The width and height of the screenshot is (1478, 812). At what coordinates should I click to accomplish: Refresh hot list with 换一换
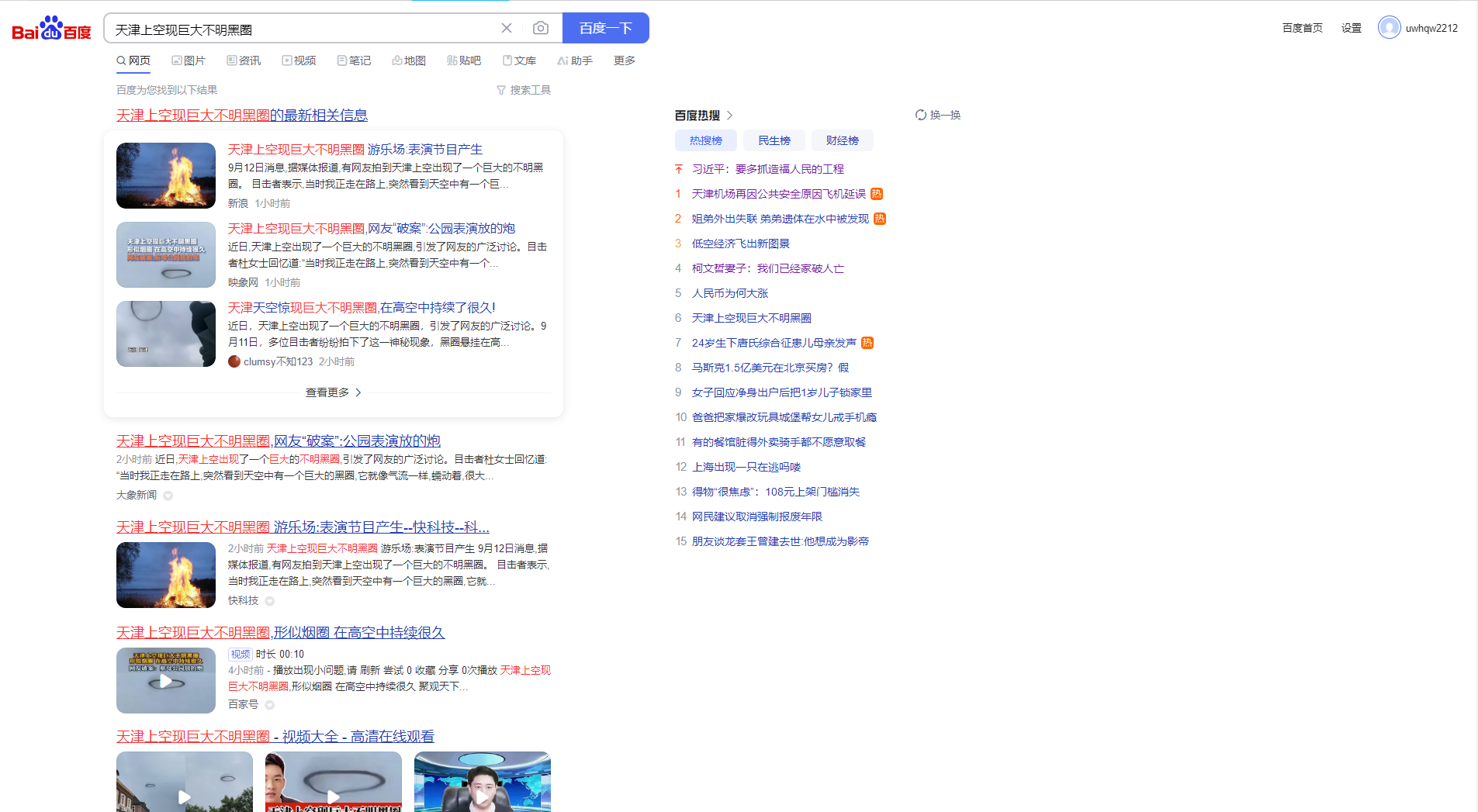coord(938,115)
